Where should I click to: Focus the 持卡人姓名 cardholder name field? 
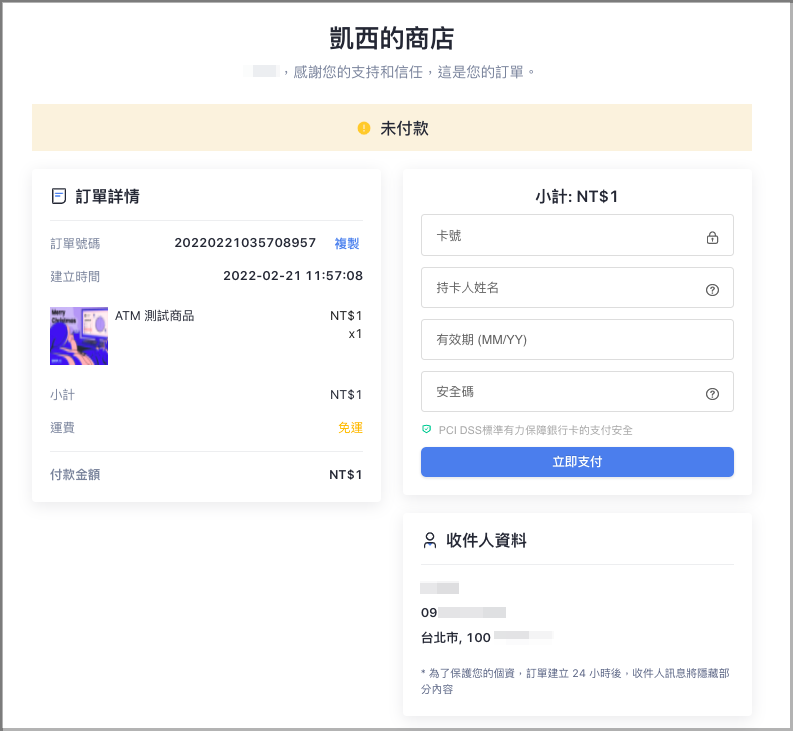pyautogui.click(x=577, y=288)
